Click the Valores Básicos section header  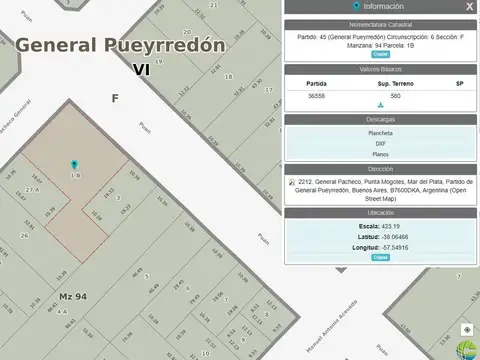click(380, 69)
